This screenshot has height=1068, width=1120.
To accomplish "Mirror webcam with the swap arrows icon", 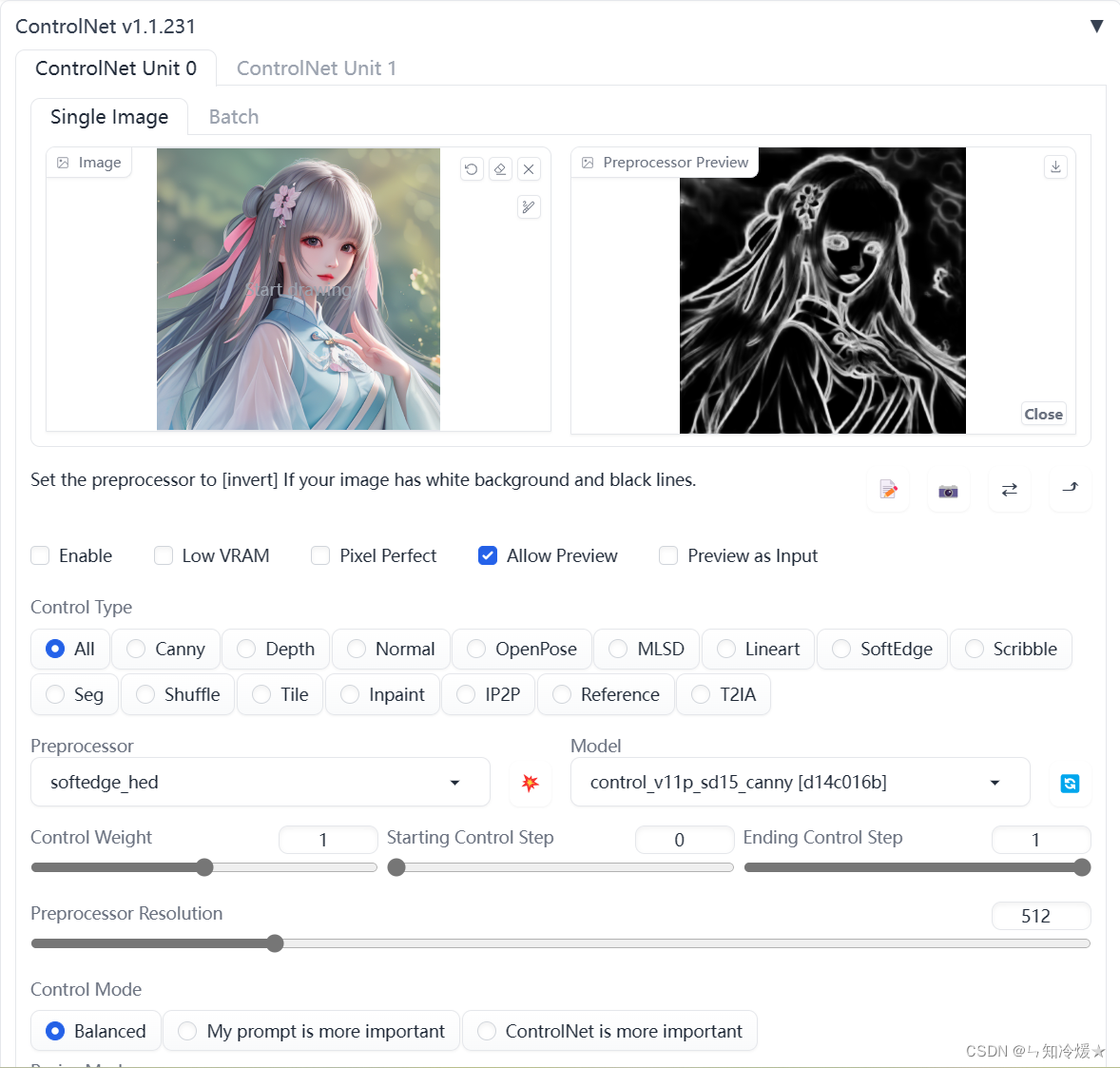I will [x=1010, y=490].
